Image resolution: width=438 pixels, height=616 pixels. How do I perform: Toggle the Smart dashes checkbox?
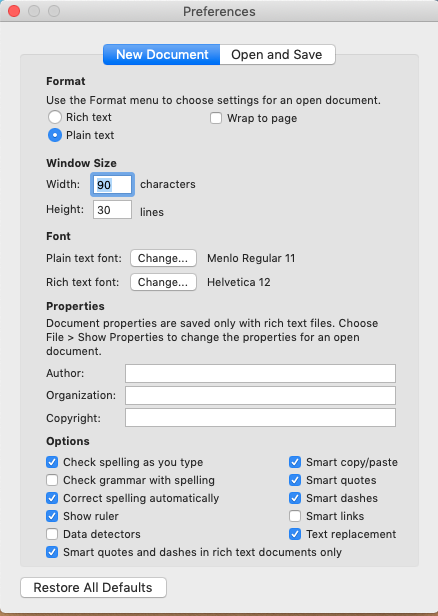coord(295,498)
